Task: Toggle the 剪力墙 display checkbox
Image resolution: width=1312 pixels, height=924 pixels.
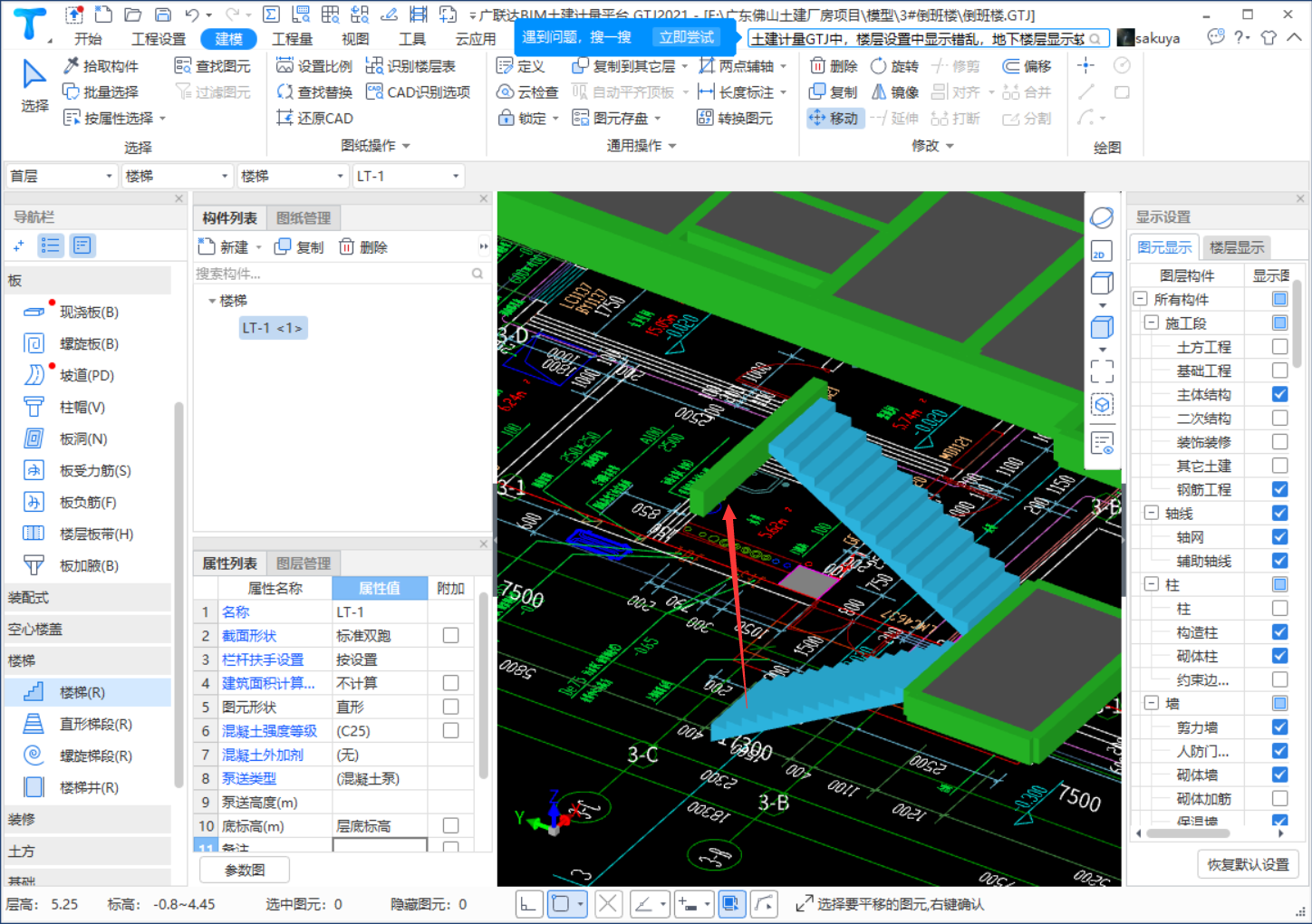Action: [1279, 727]
